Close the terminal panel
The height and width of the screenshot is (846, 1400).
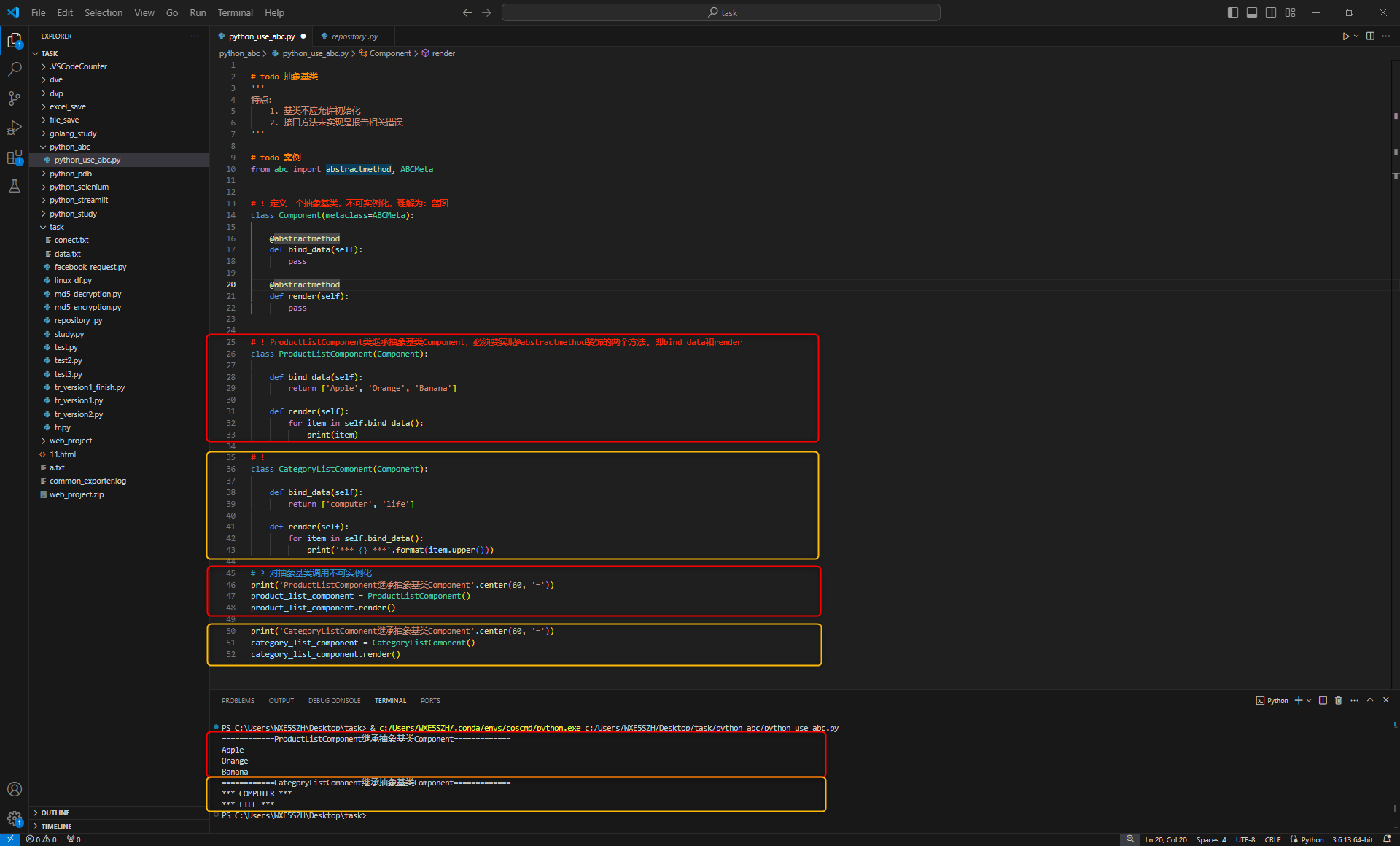pos(1386,700)
